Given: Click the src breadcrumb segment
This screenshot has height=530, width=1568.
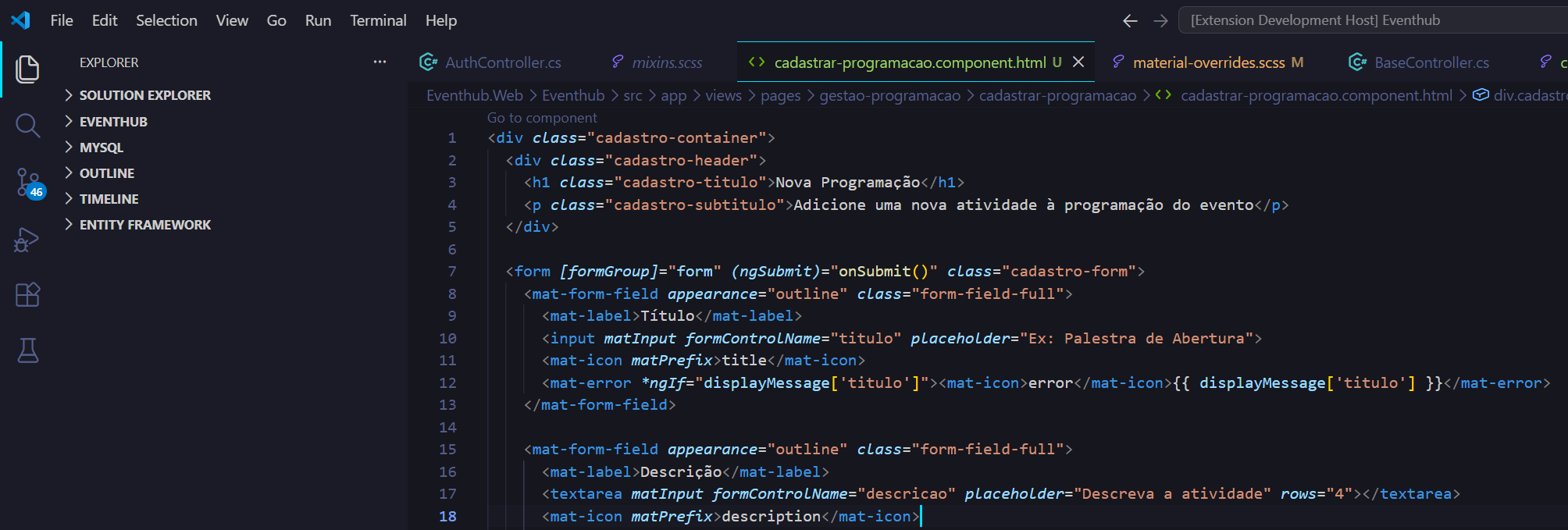Looking at the screenshot, I should tap(633, 95).
